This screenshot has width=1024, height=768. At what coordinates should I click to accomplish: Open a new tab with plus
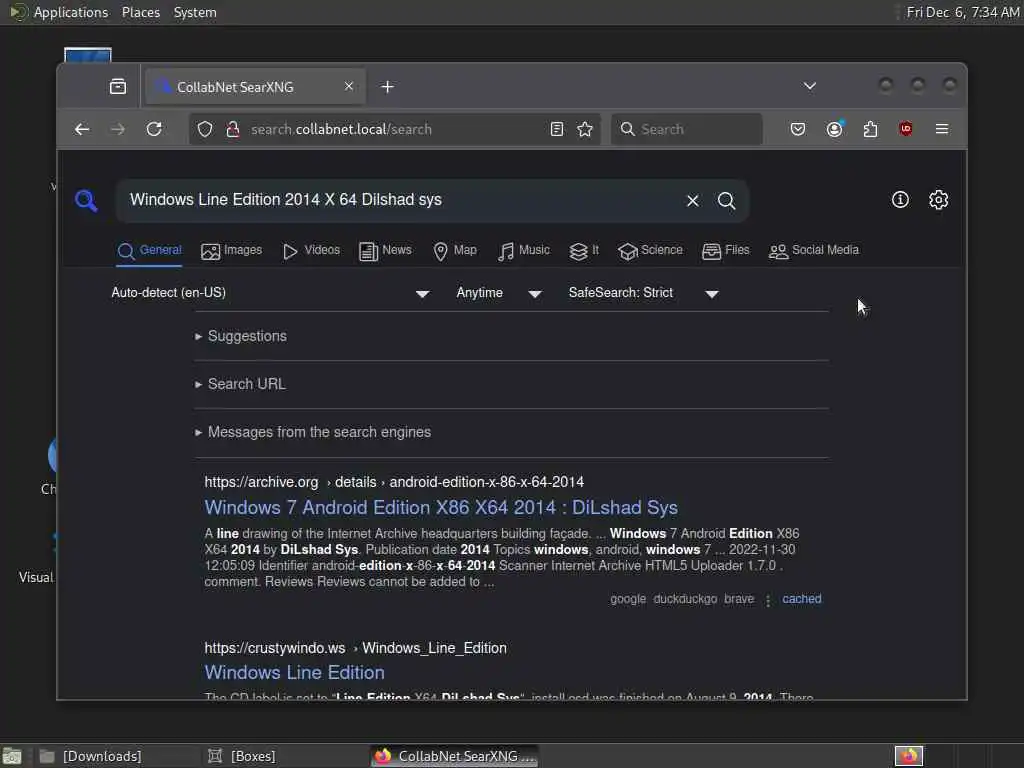[387, 86]
